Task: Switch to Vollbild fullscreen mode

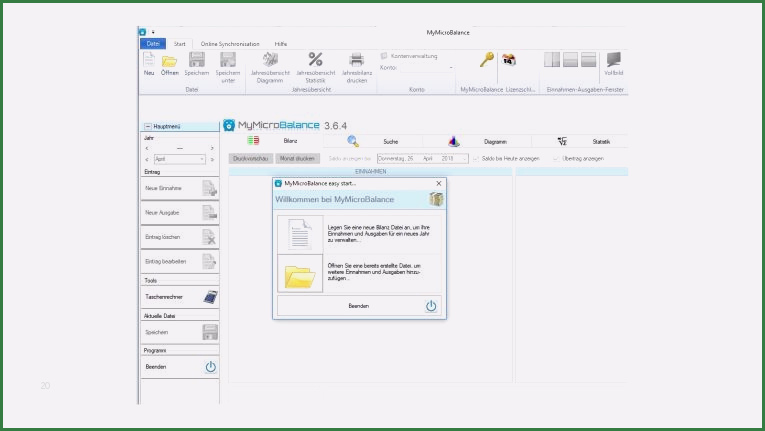Action: click(x=613, y=64)
